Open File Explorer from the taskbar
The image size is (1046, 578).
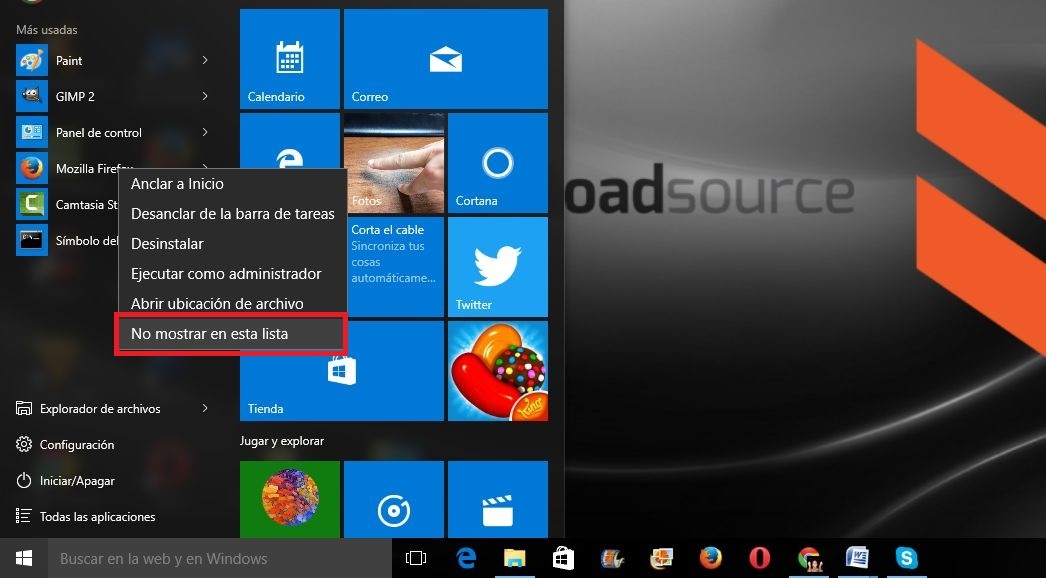tap(514, 558)
